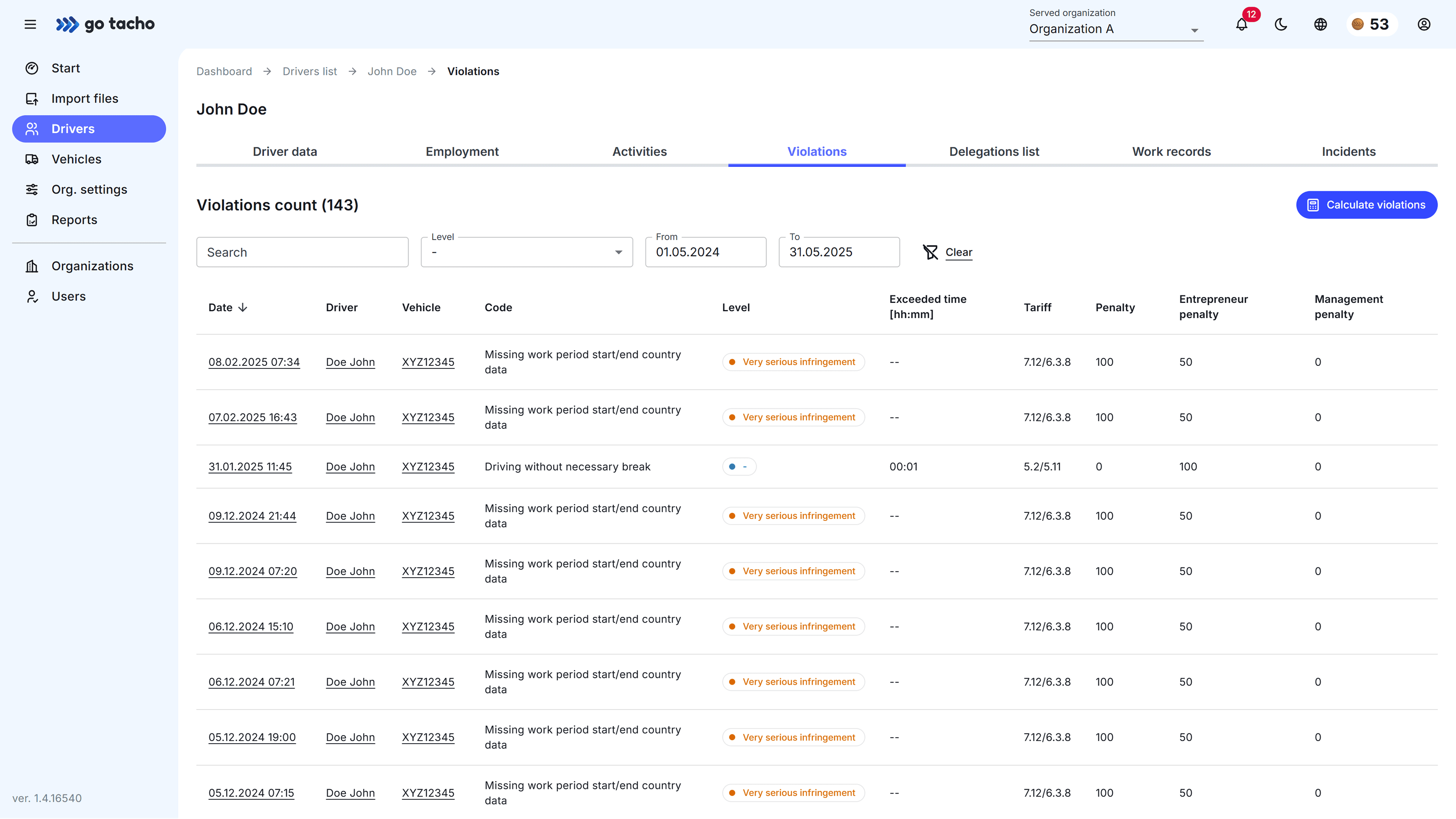Open language globe icon
Image resolution: width=1456 pixels, height=819 pixels.
(x=1320, y=24)
